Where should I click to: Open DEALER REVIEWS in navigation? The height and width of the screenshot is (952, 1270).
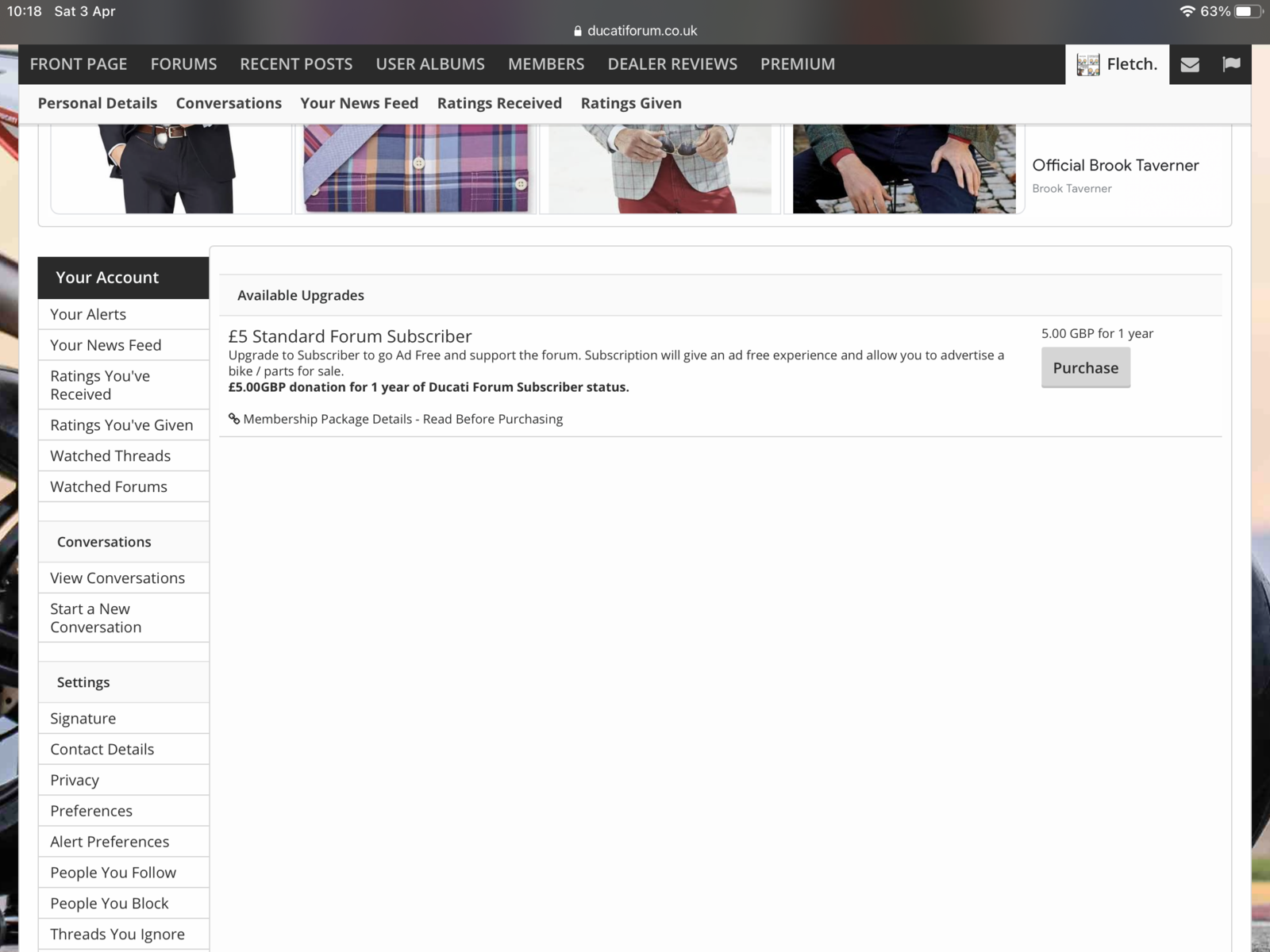672,64
